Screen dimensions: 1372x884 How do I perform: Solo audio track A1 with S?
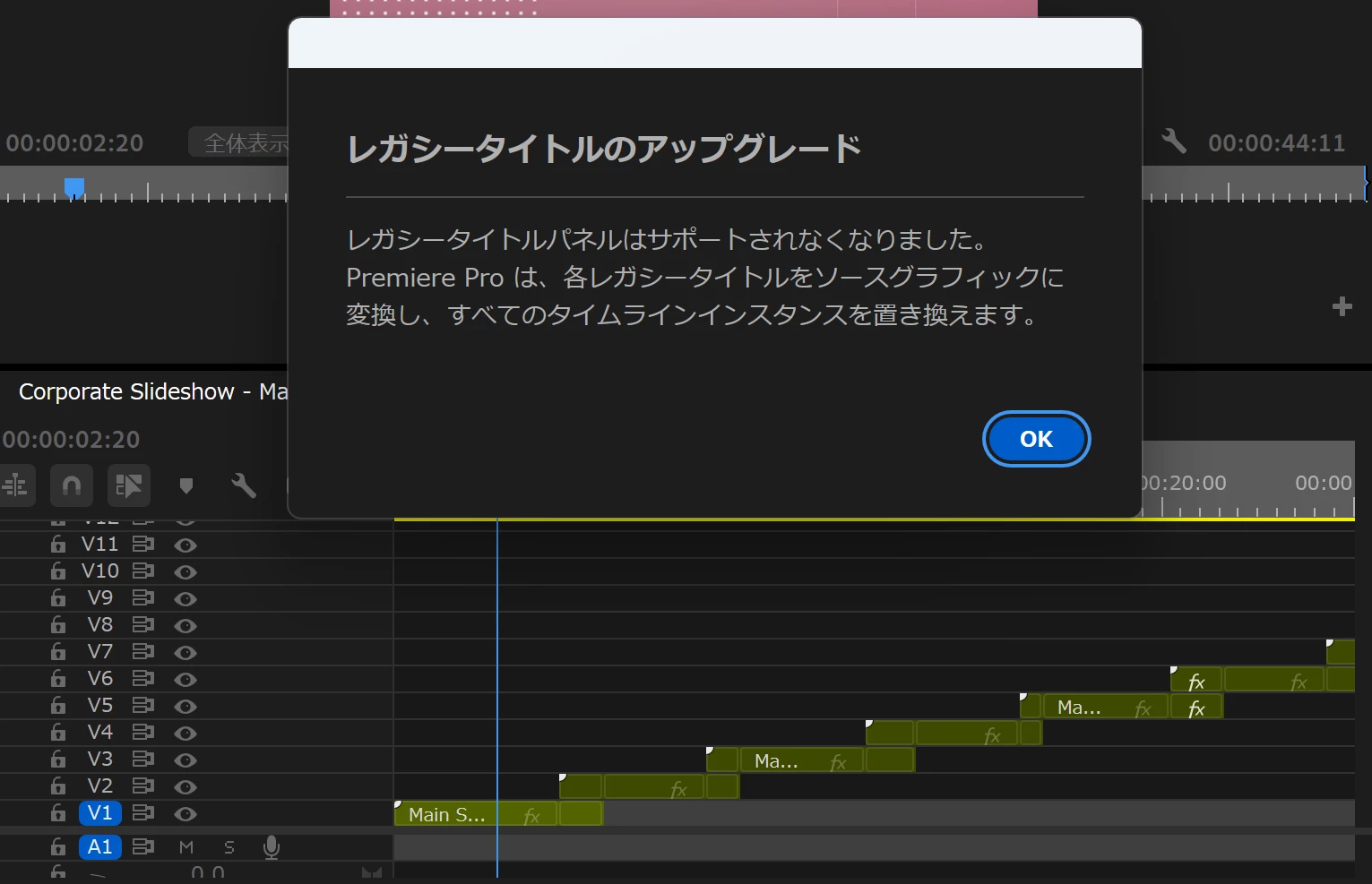229,847
